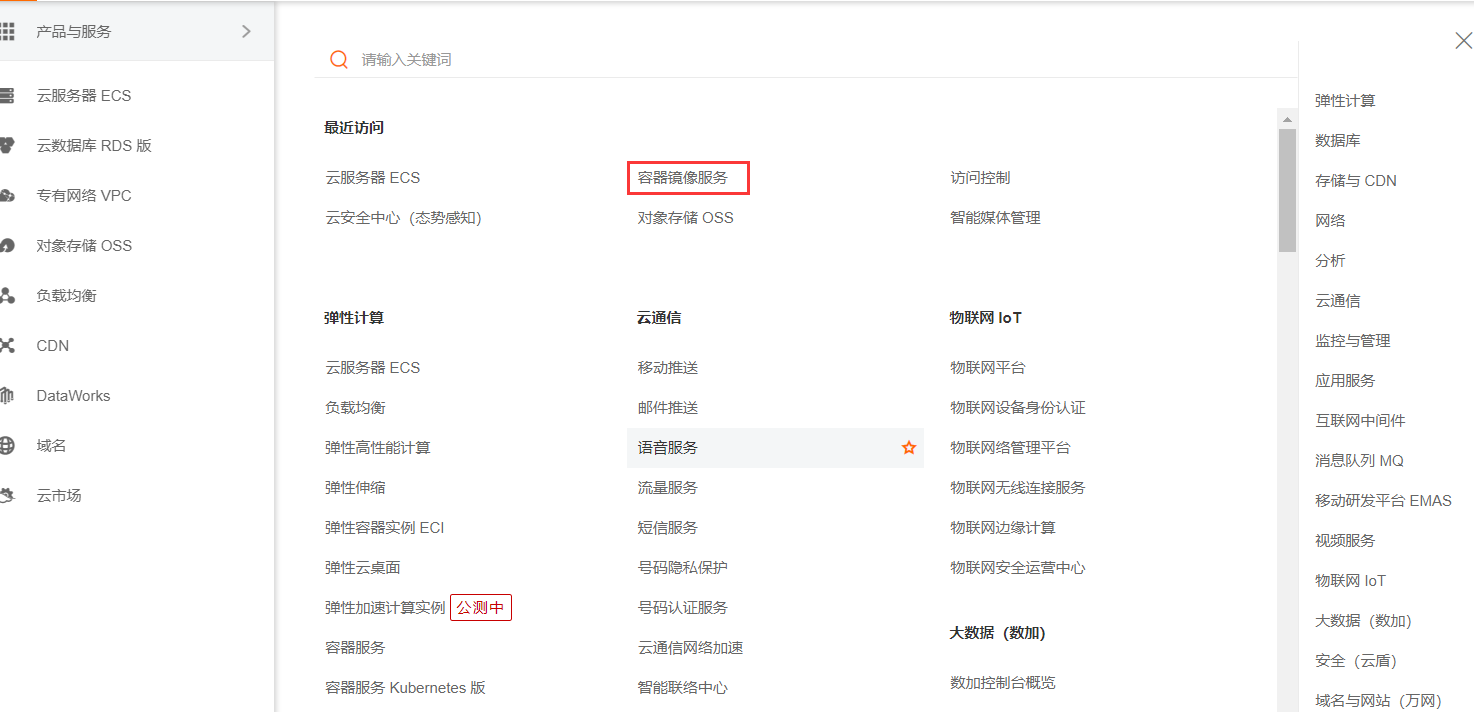Open 云市场 from left sidebar

click(59, 496)
